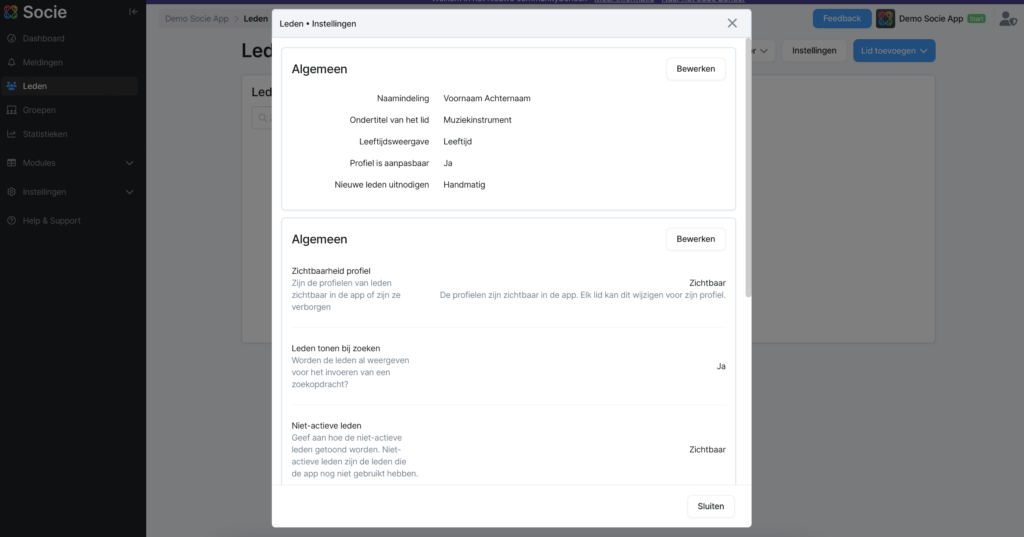Image resolution: width=1024 pixels, height=537 pixels.
Task: Click the dialog vertical scrollbar
Action: tap(748, 167)
